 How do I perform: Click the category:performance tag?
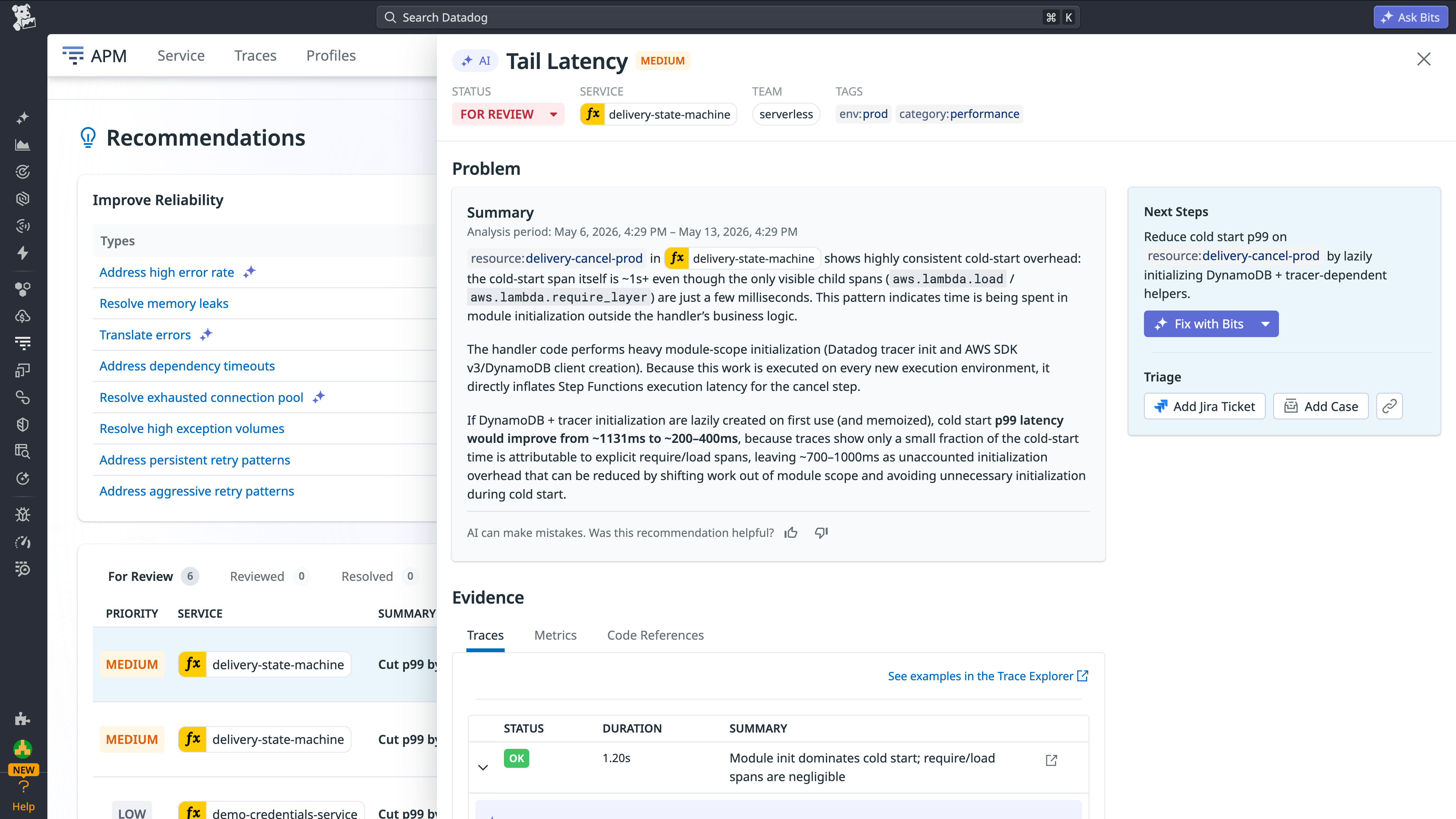click(x=959, y=114)
